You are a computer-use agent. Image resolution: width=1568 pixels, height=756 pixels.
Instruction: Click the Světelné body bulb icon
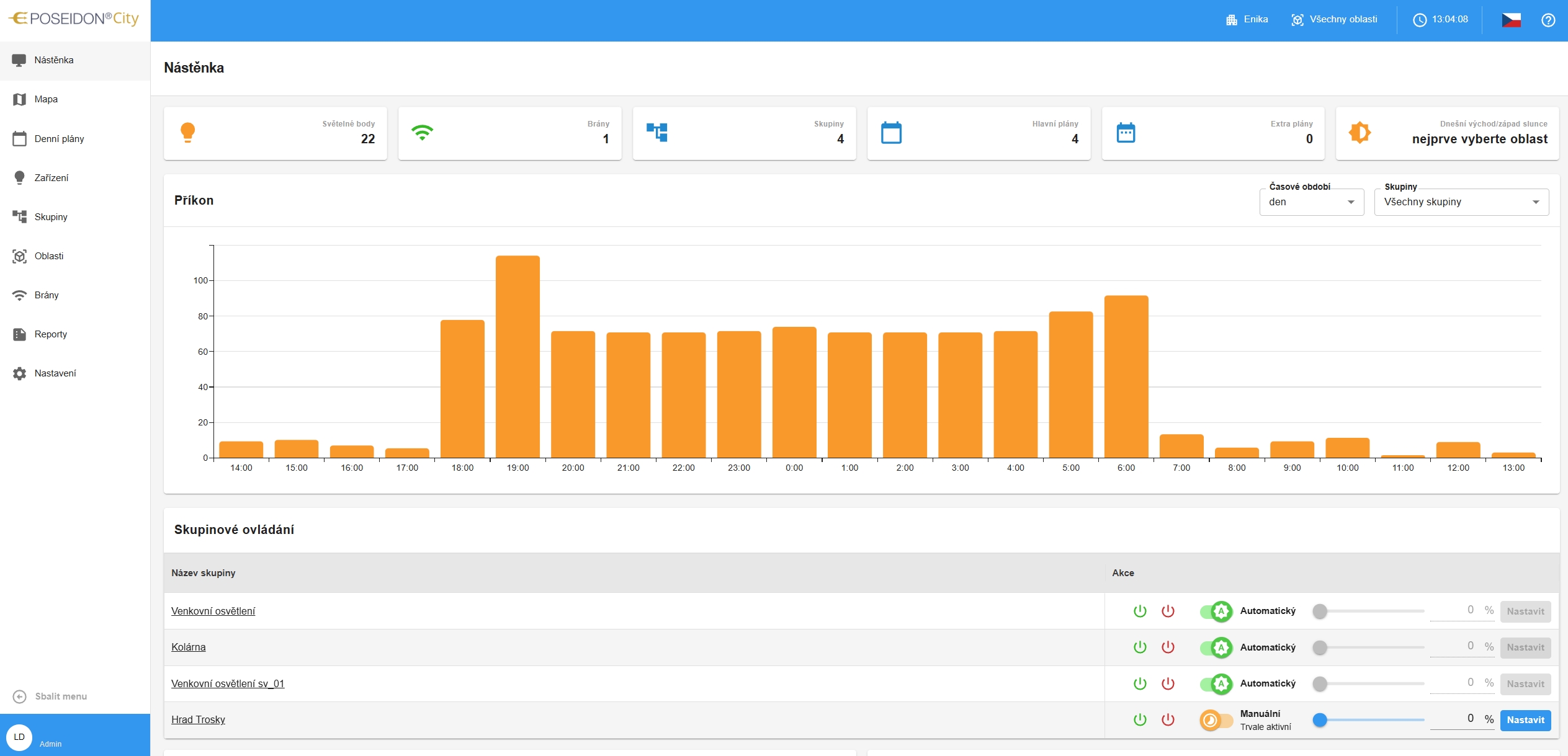pos(187,132)
